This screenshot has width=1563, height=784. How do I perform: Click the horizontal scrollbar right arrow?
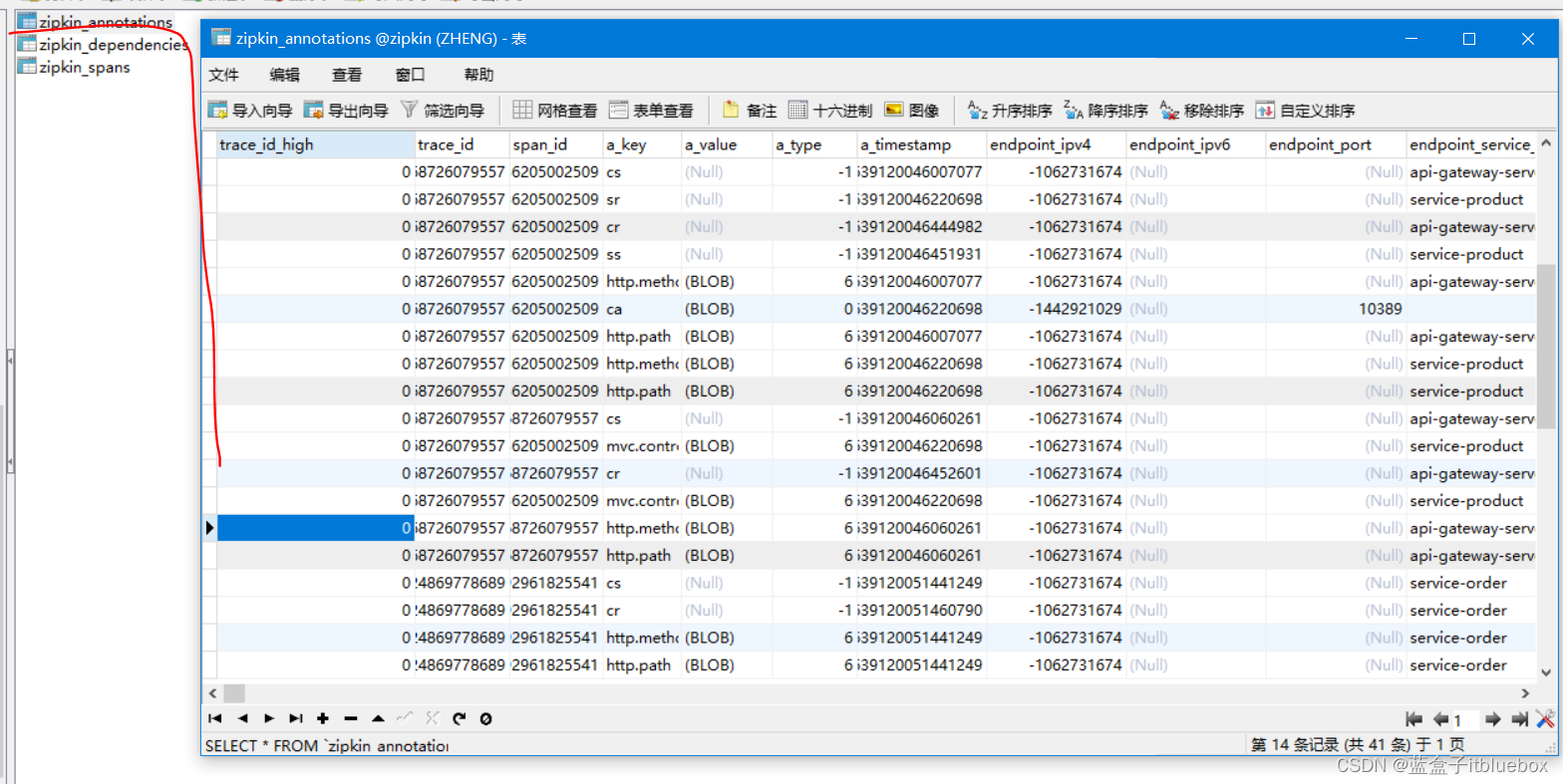1525,692
